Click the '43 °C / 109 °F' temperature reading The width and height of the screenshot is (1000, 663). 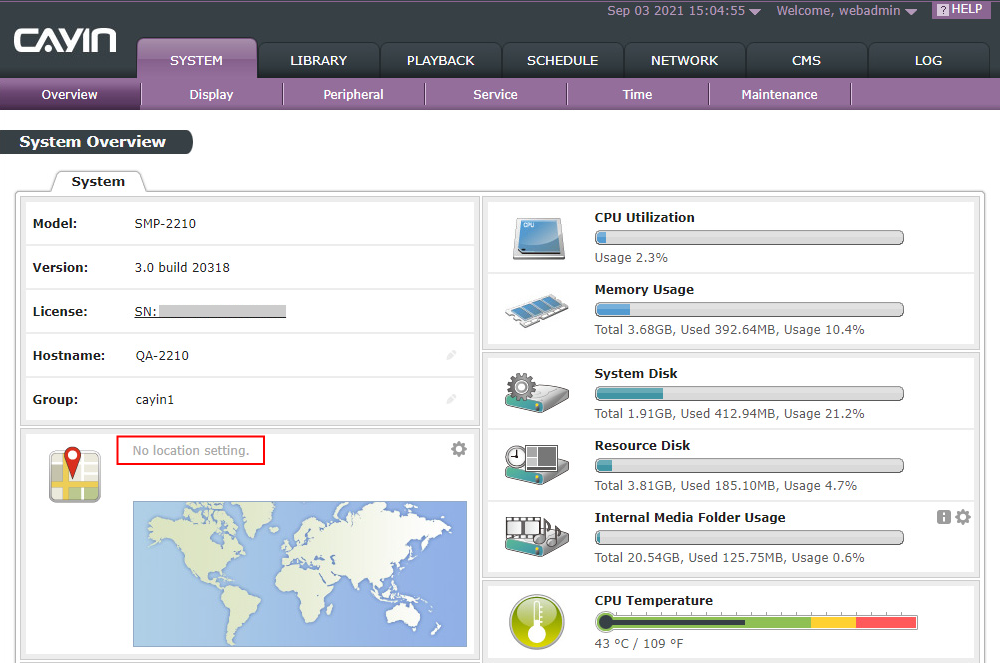pyautogui.click(x=638, y=643)
